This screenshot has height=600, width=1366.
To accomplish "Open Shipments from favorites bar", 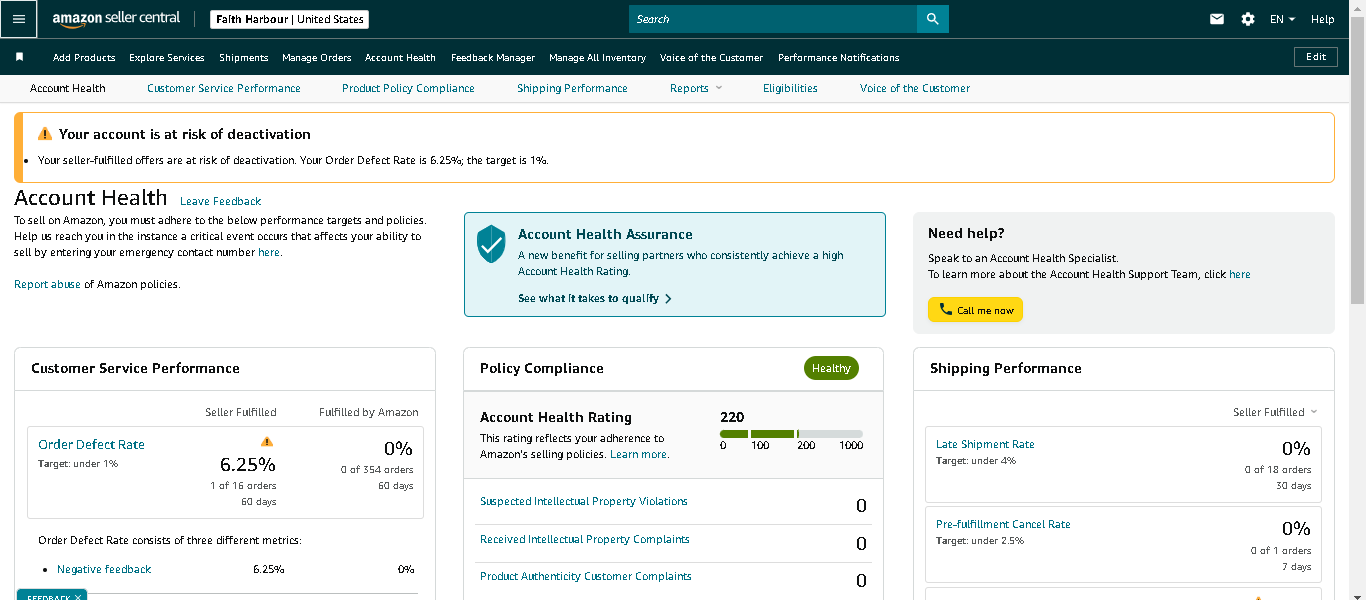I will pyautogui.click(x=244, y=58).
